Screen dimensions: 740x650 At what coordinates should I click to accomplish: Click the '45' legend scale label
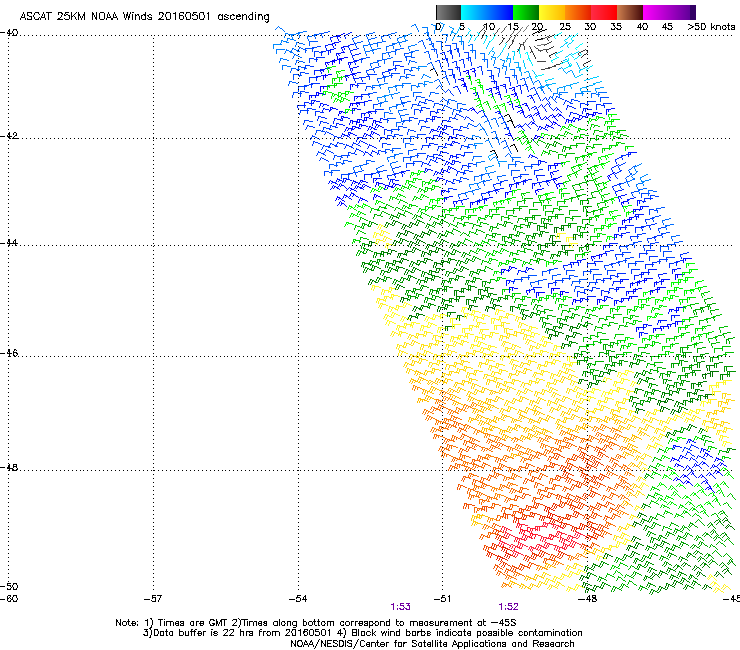[x=667, y=27]
